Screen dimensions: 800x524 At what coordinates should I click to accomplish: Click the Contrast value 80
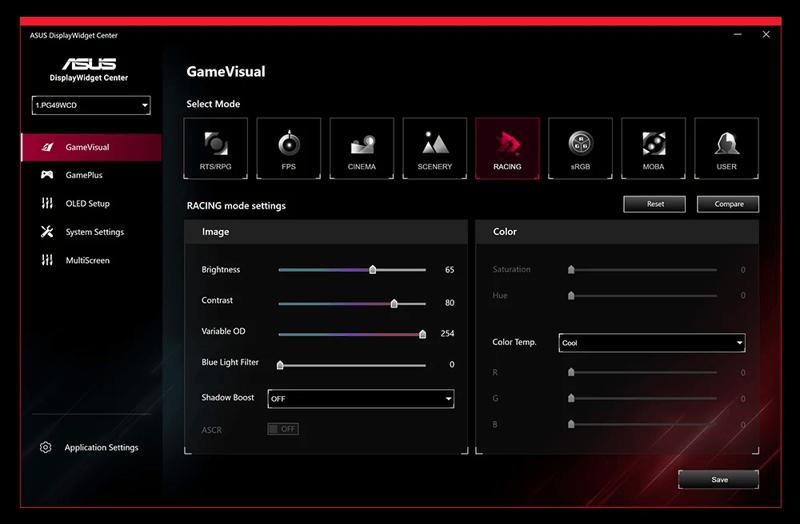449,303
